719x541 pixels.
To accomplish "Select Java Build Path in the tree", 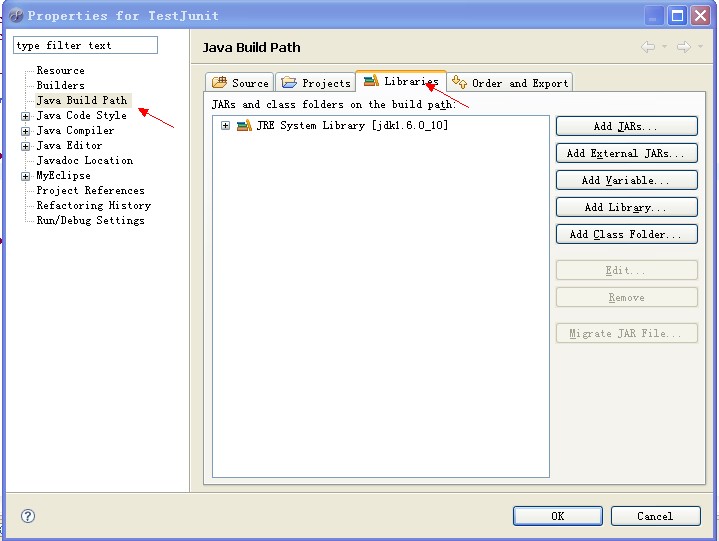I will coord(82,100).
